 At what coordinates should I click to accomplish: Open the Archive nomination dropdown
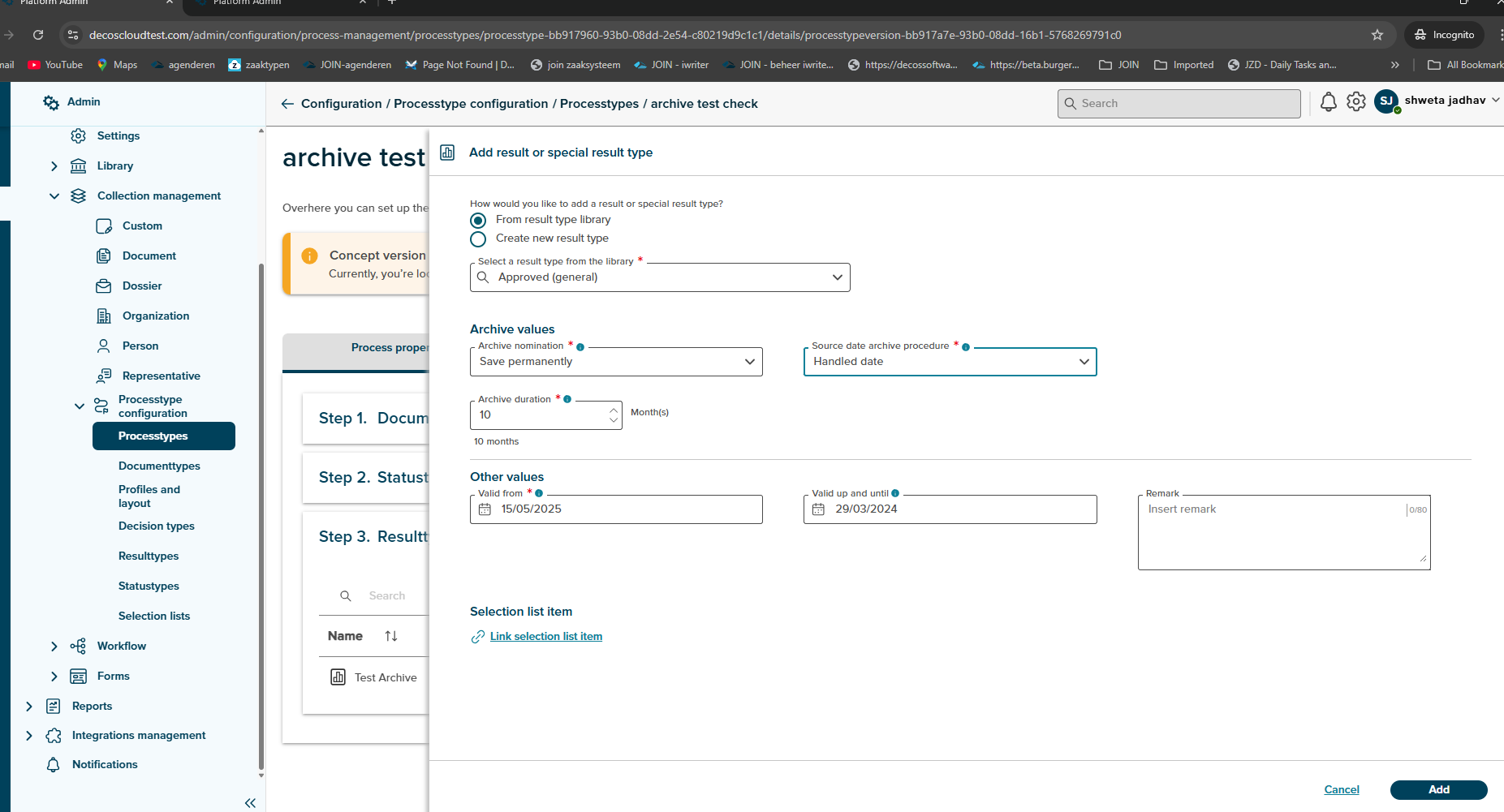click(616, 362)
